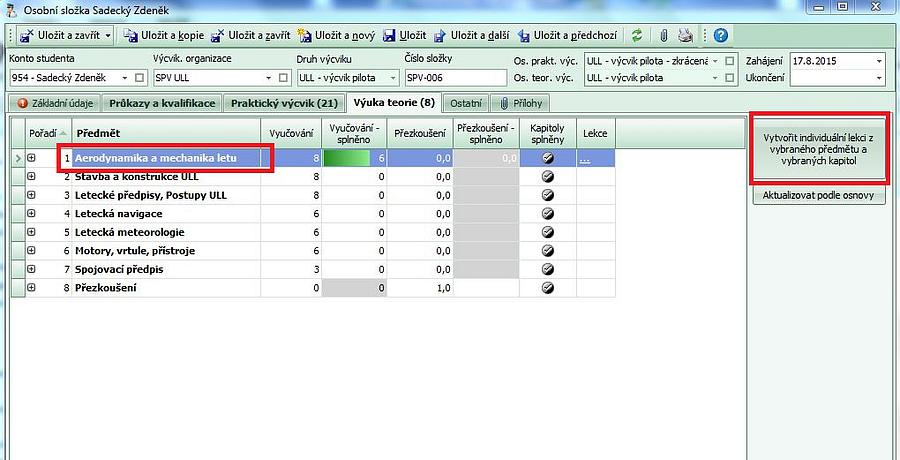
Task: Switch to 'Praktický výcvik (21)' tab
Action: tap(285, 103)
